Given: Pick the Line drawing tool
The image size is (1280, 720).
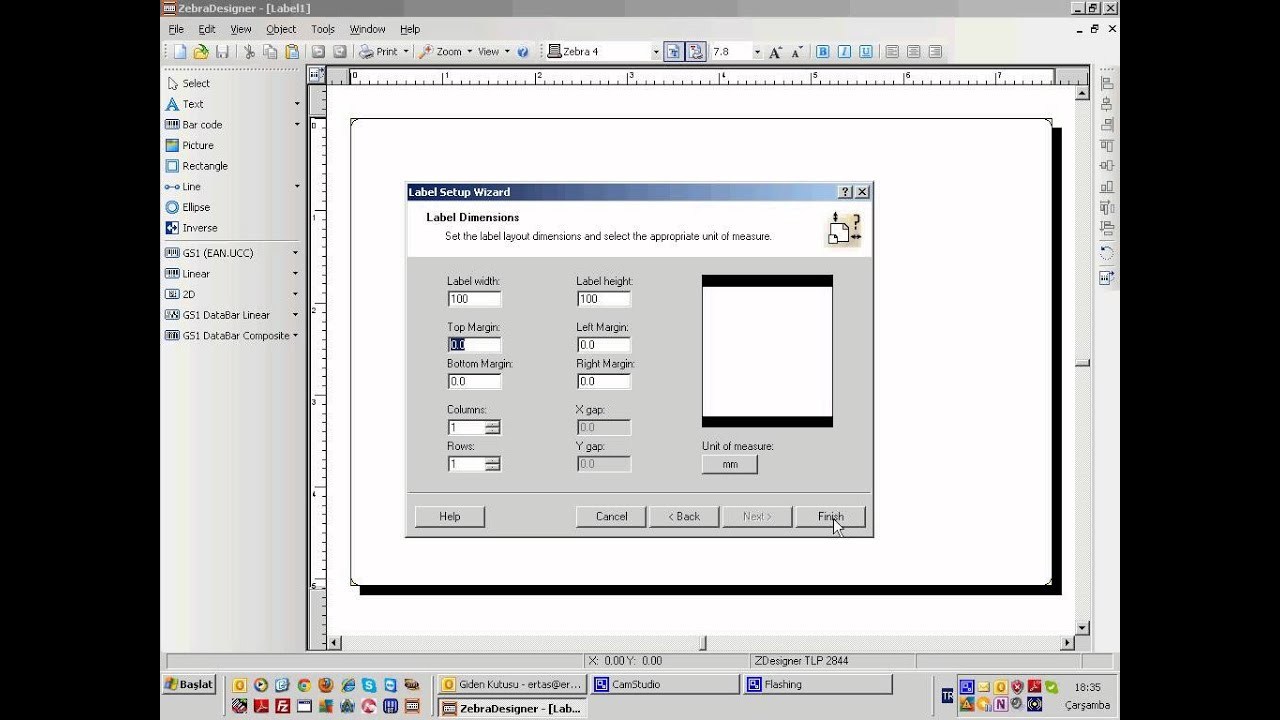Looking at the screenshot, I should point(183,187).
